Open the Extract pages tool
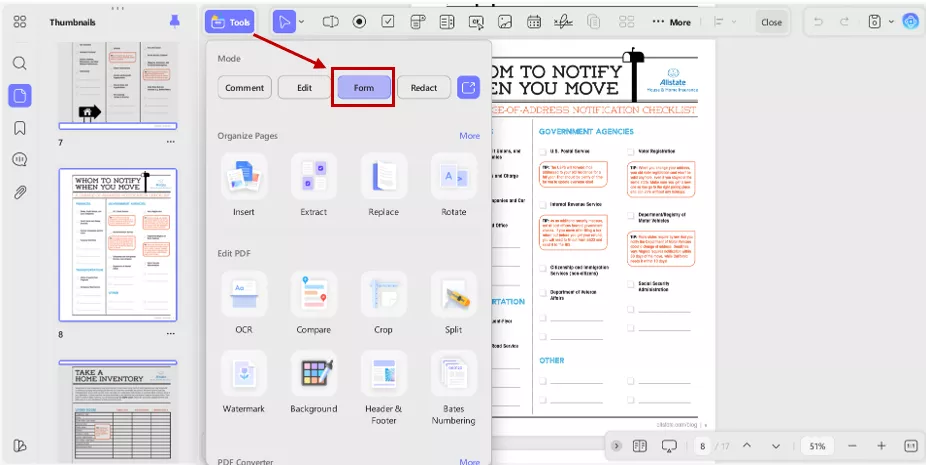The image size is (926, 465). 314,186
